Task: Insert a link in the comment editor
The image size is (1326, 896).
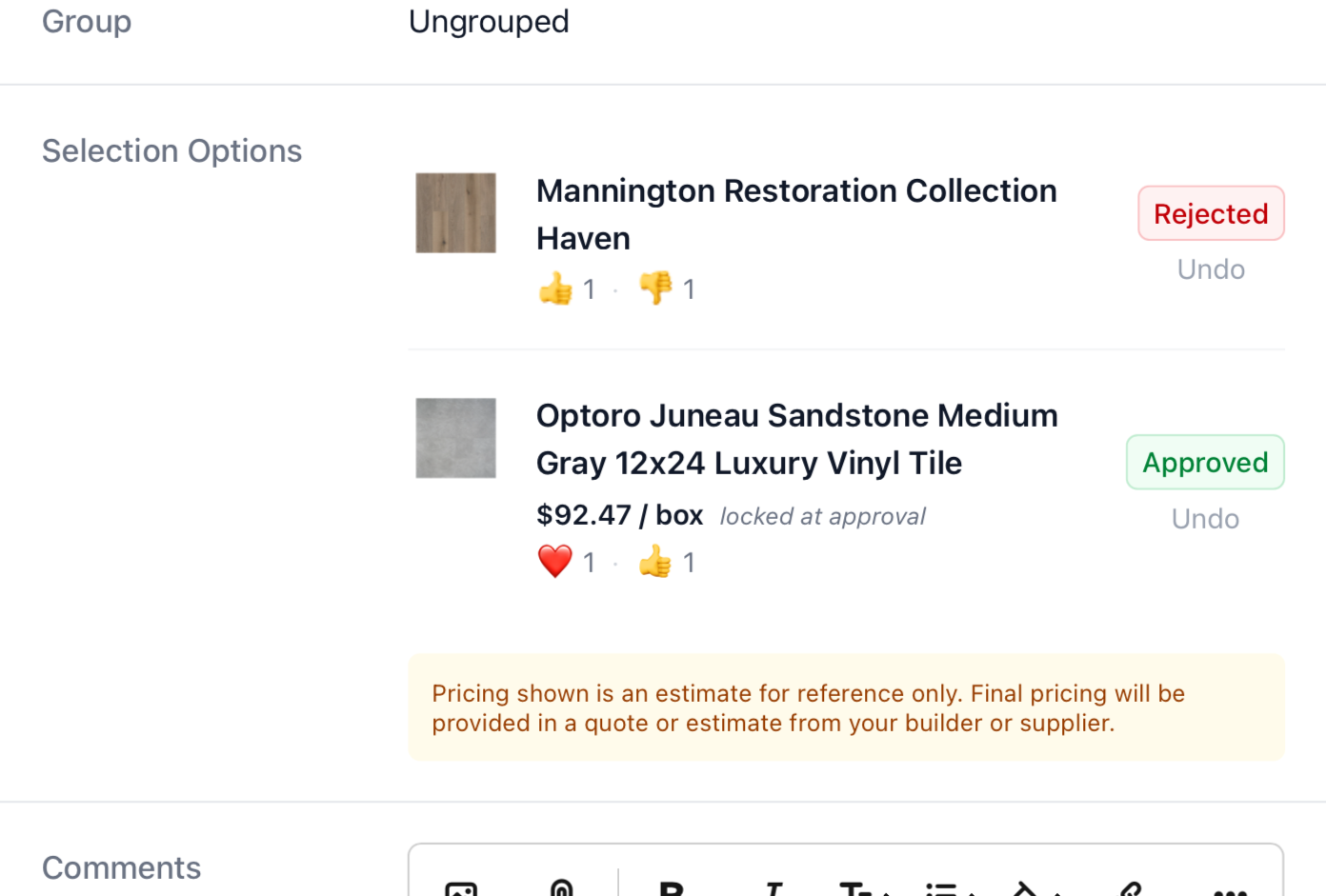Action: pos(1129,890)
